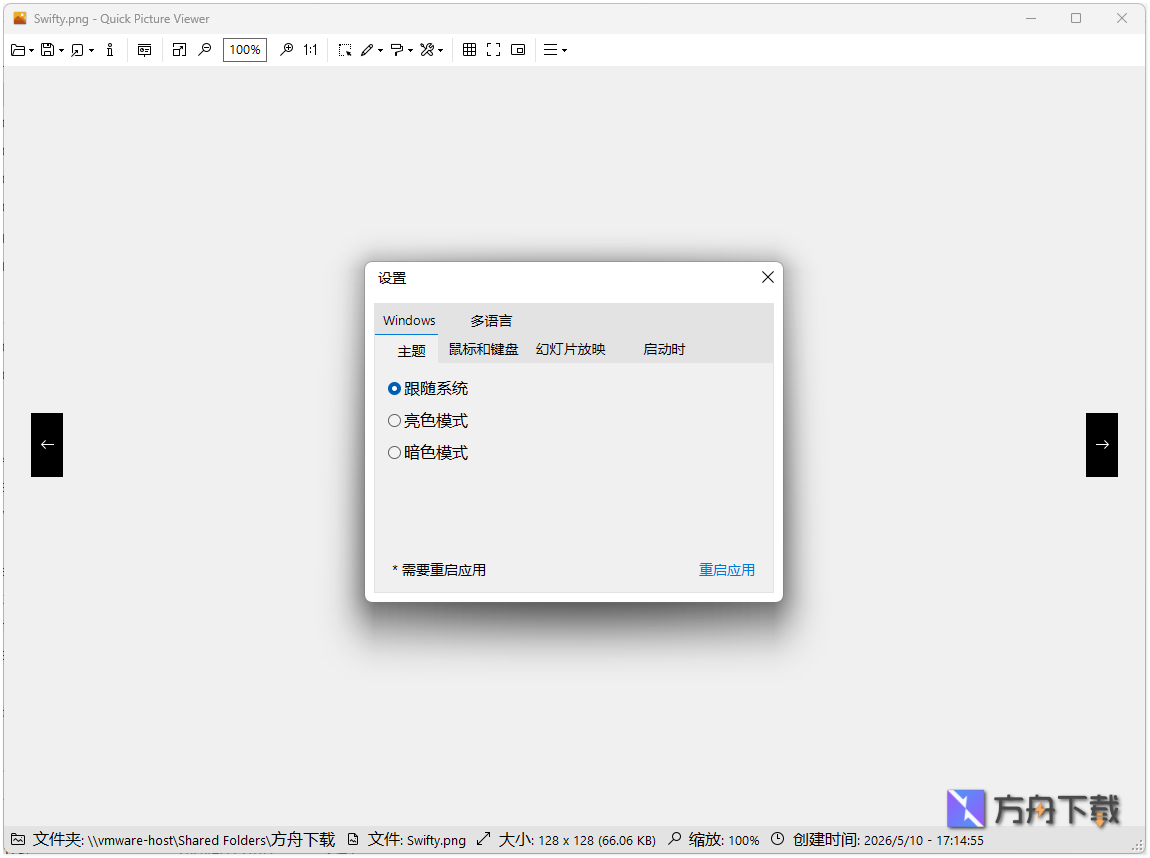Toggle the grid view icon

point(469,50)
